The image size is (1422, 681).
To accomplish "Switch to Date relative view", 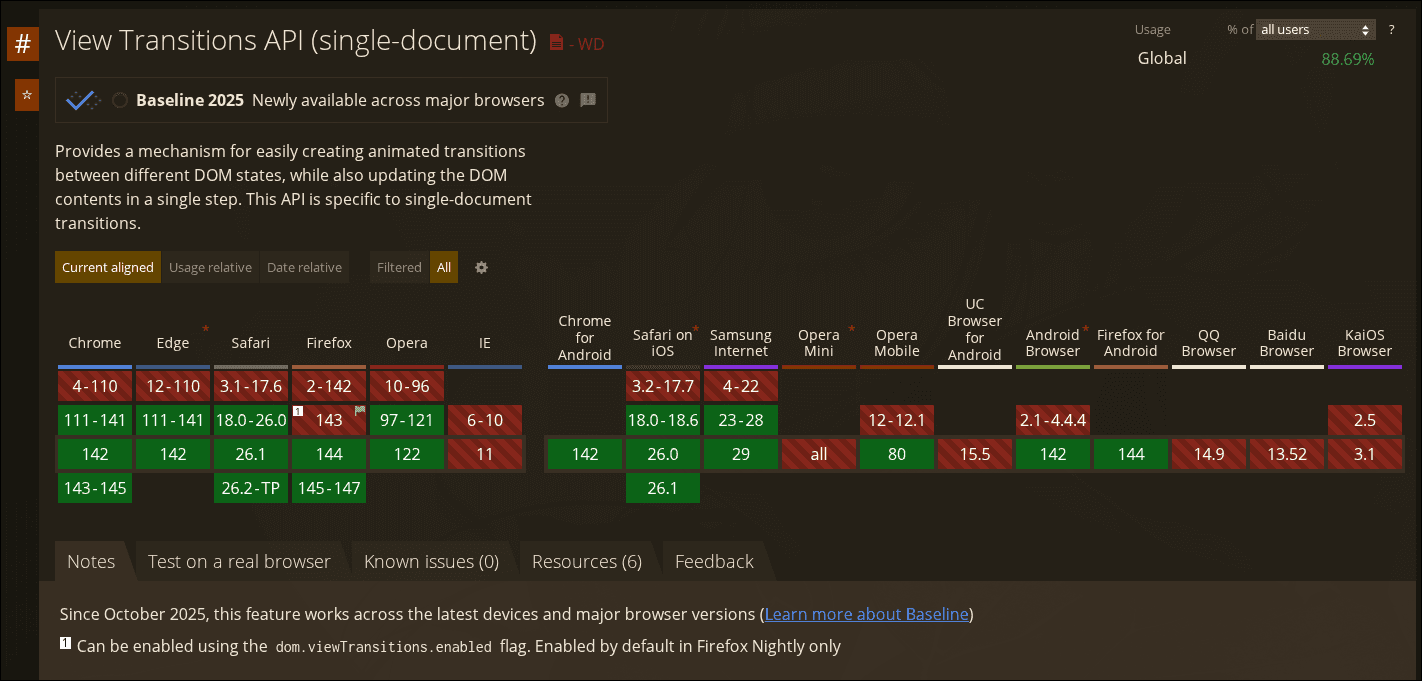I will pos(304,267).
